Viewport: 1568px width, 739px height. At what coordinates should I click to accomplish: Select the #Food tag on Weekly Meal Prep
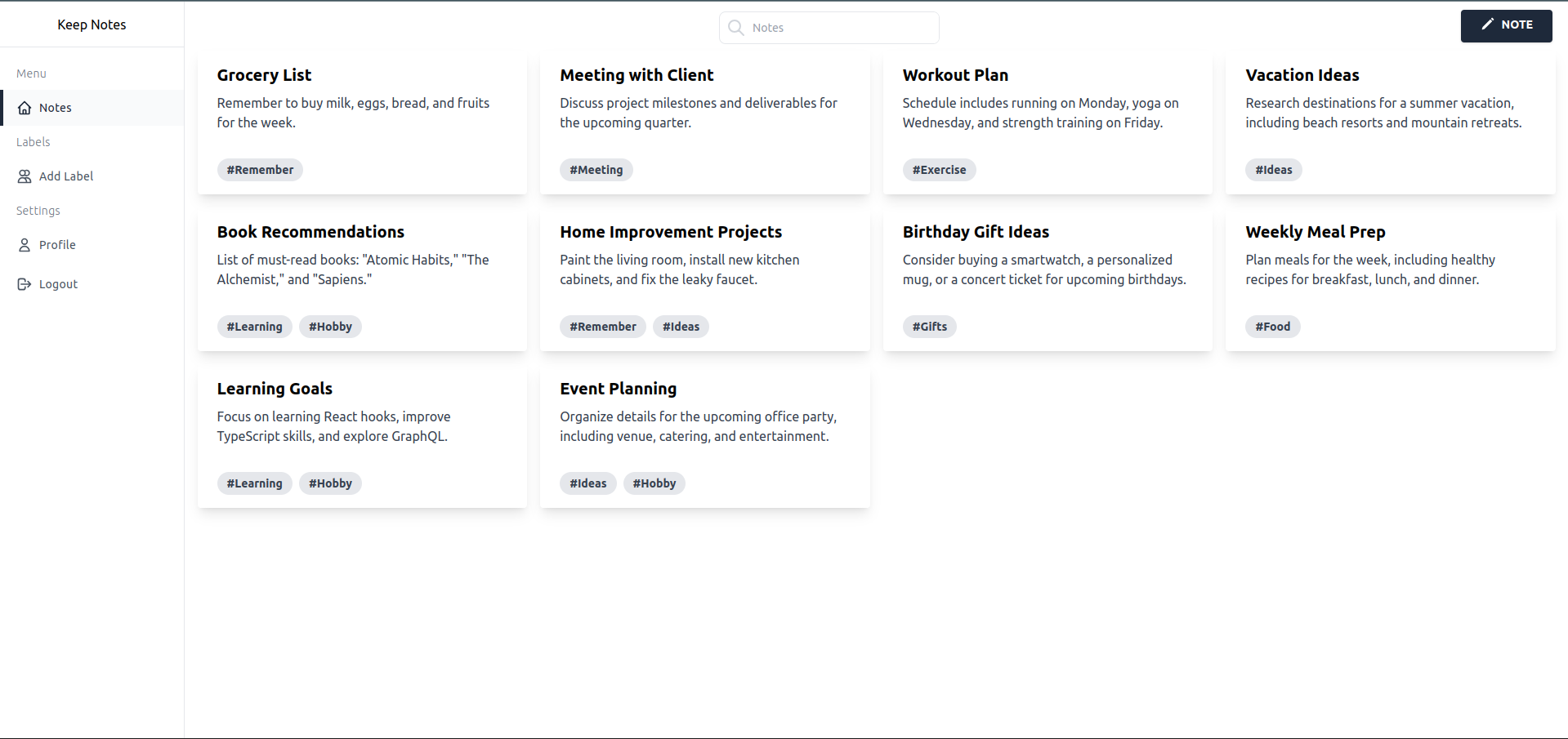pos(1272,326)
